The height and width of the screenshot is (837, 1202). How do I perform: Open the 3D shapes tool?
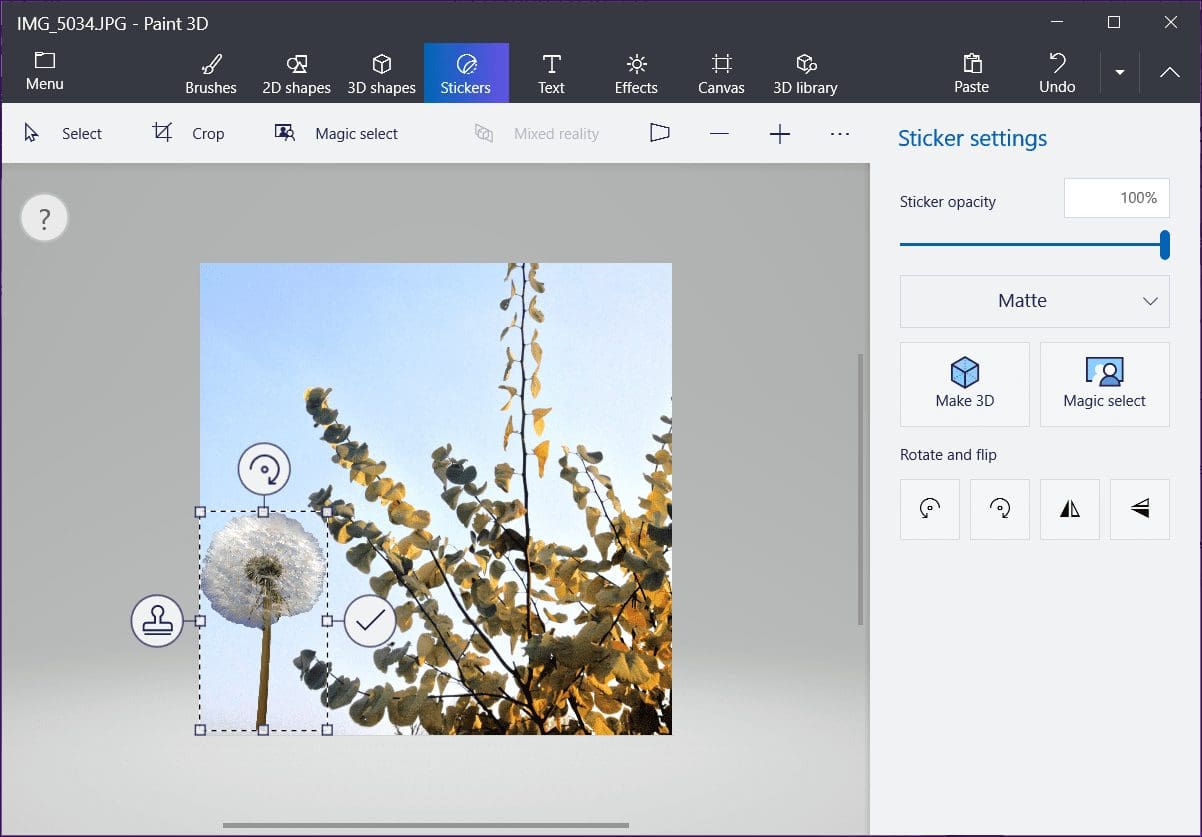coord(381,74)
